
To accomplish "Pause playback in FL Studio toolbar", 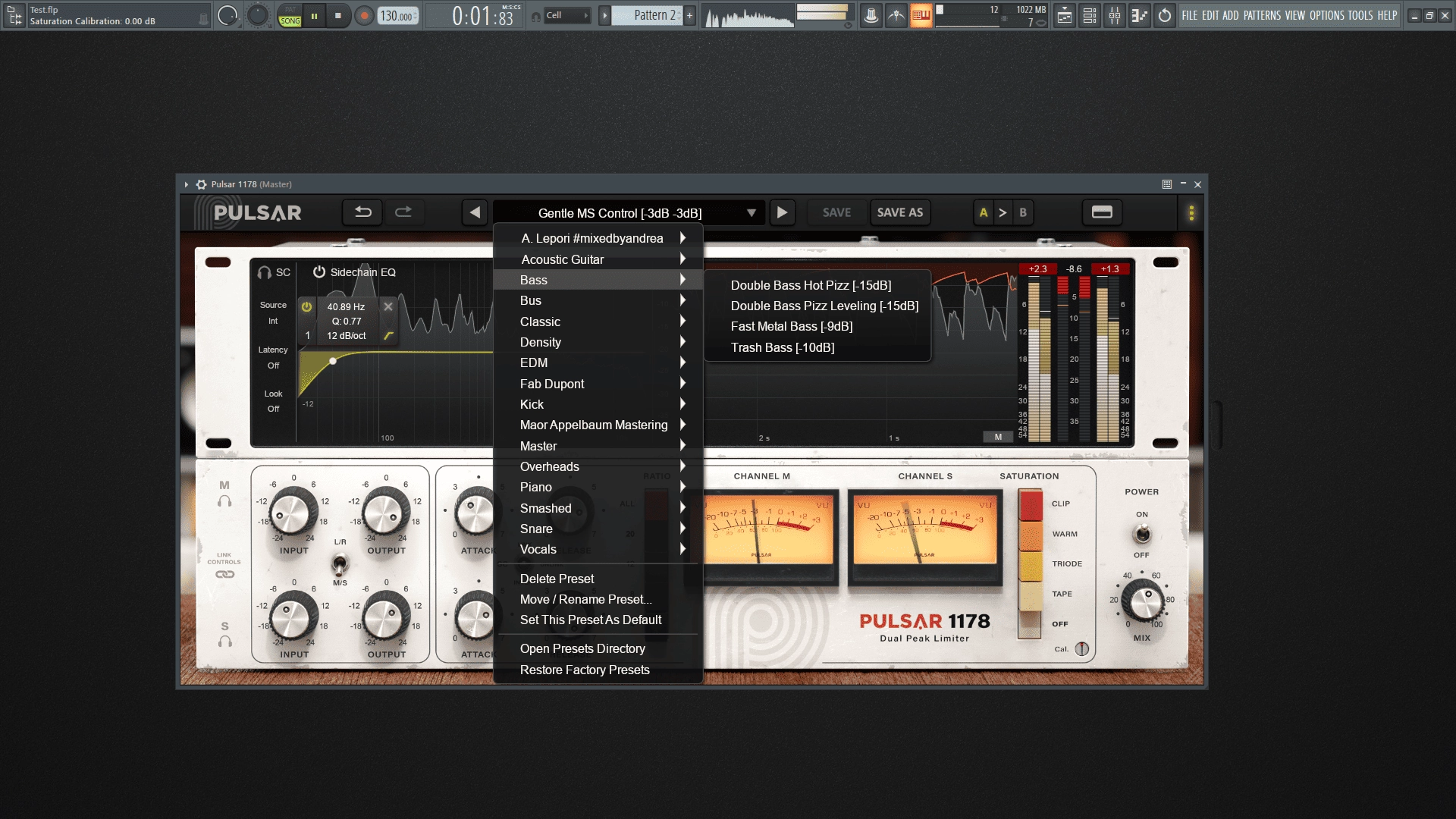I will click(x=314, y=15).
